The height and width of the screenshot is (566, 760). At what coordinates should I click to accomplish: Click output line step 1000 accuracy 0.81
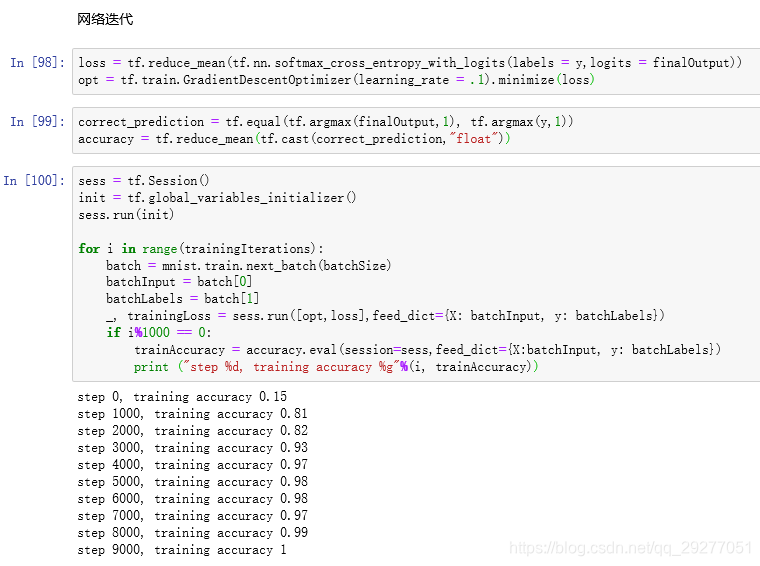point(192,414)
